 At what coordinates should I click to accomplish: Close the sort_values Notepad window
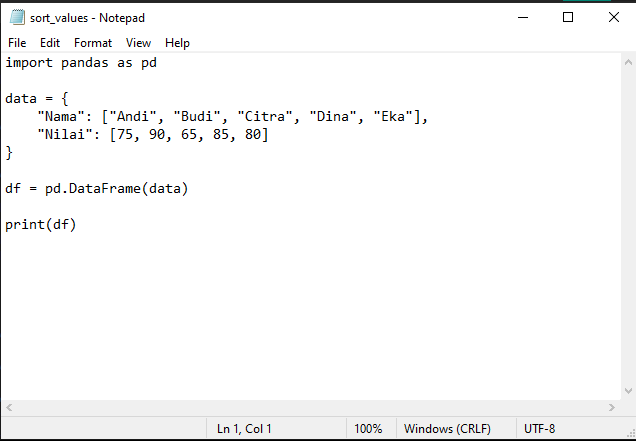tap(614, 17)
